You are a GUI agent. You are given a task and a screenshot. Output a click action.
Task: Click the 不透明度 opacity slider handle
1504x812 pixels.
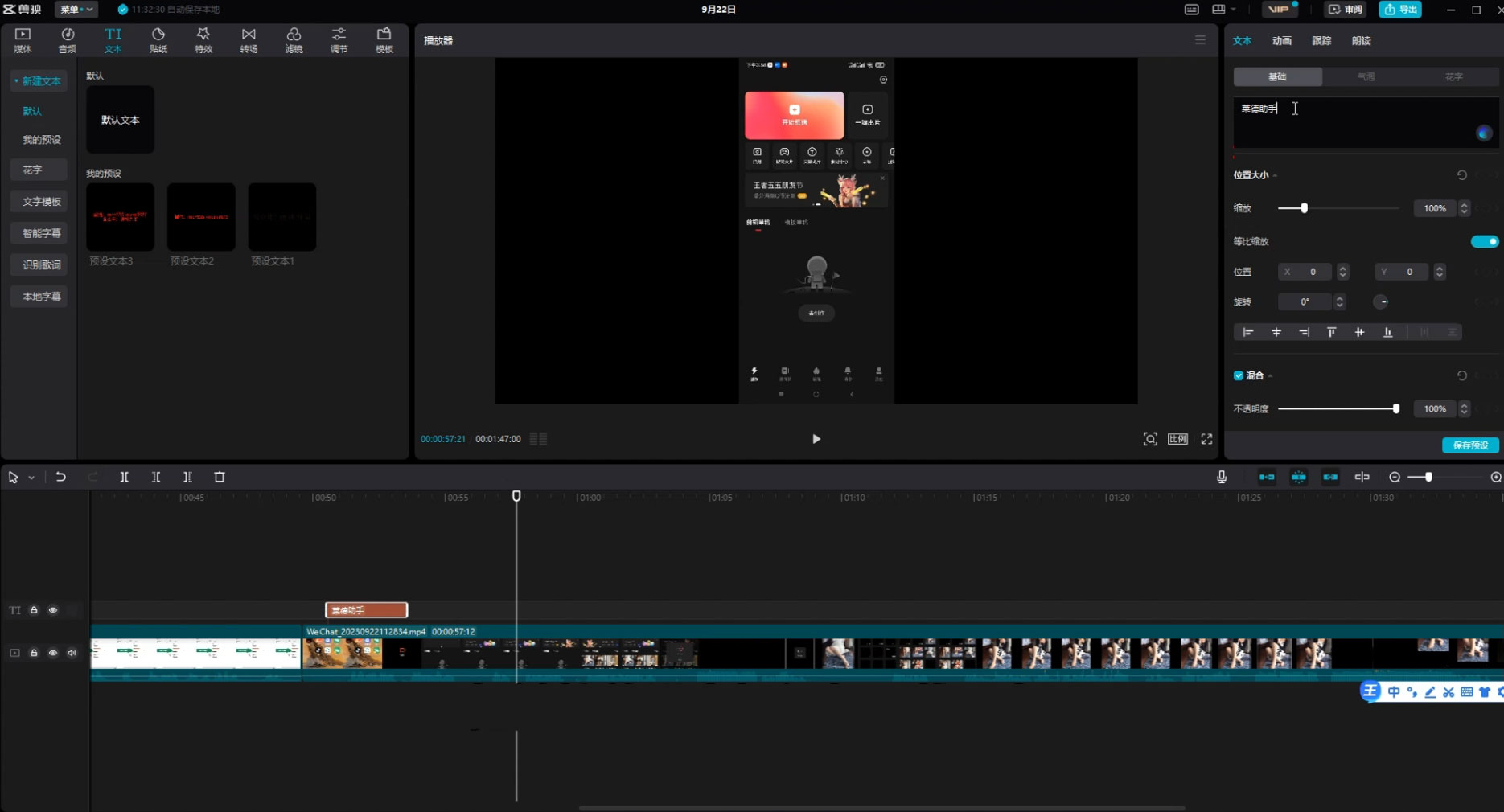click(x=1396, y=409)
